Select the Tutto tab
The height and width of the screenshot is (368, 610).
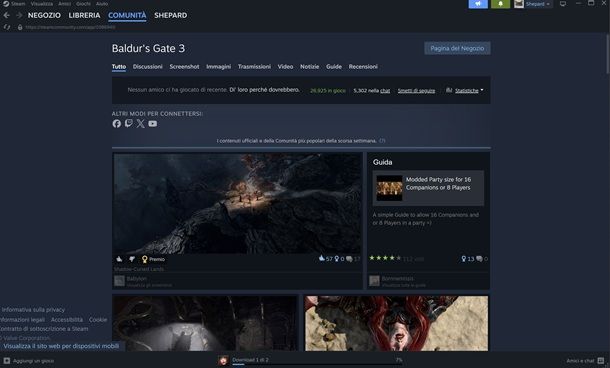click(x=119, y=67)
